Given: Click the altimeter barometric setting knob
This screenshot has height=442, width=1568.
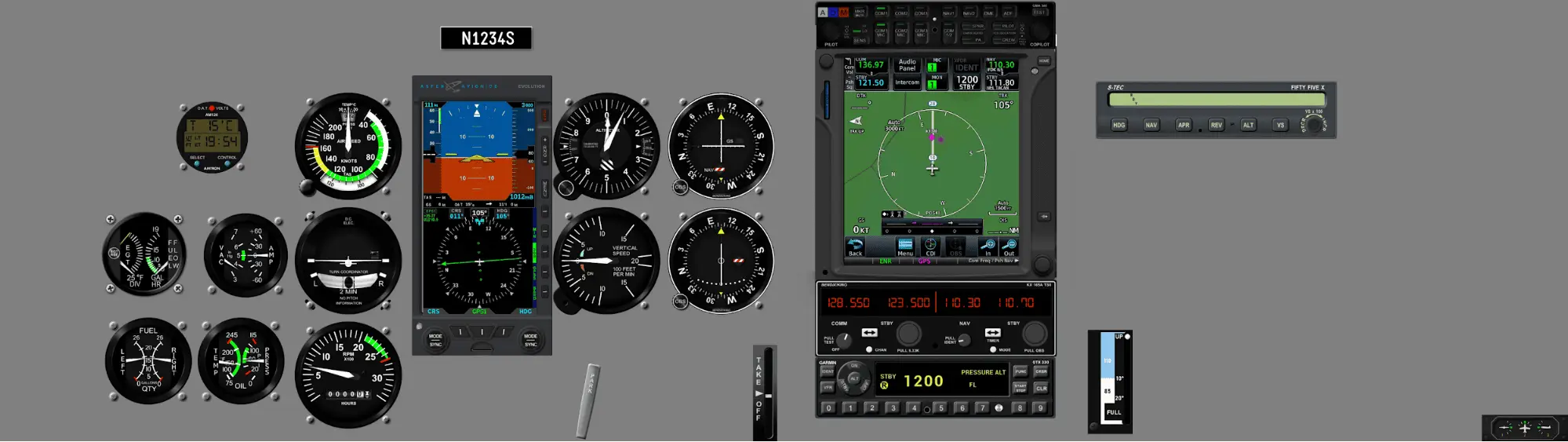Looking at the screenshot, I should 566,188.
